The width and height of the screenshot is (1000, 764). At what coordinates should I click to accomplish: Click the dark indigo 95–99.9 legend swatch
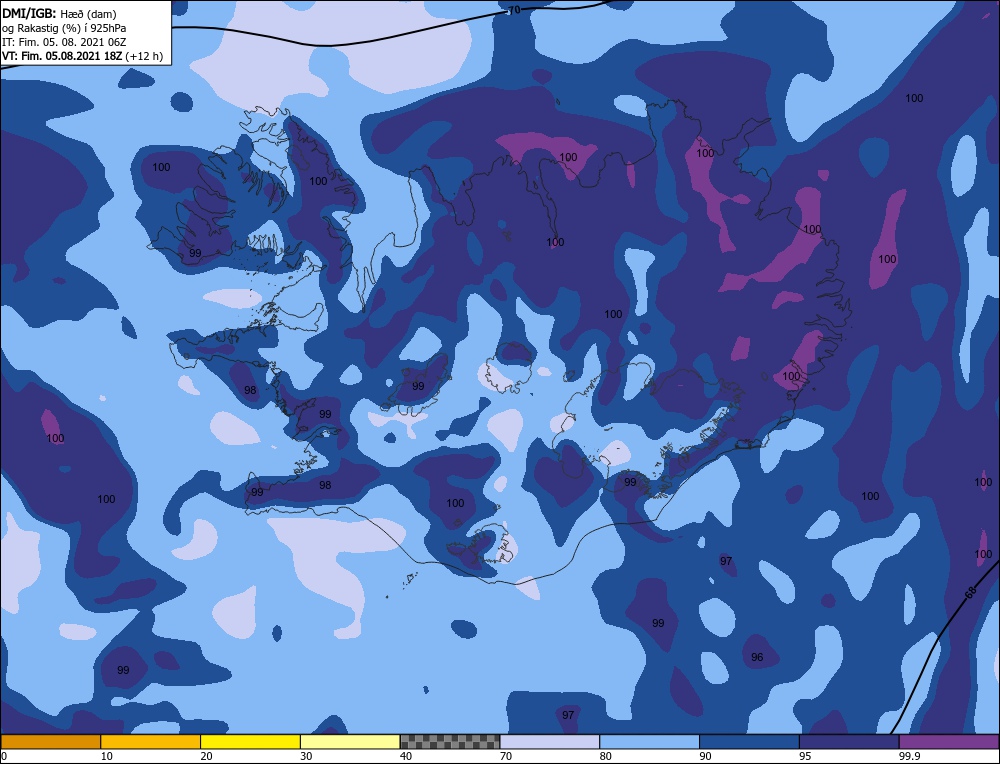click(849, 741)
